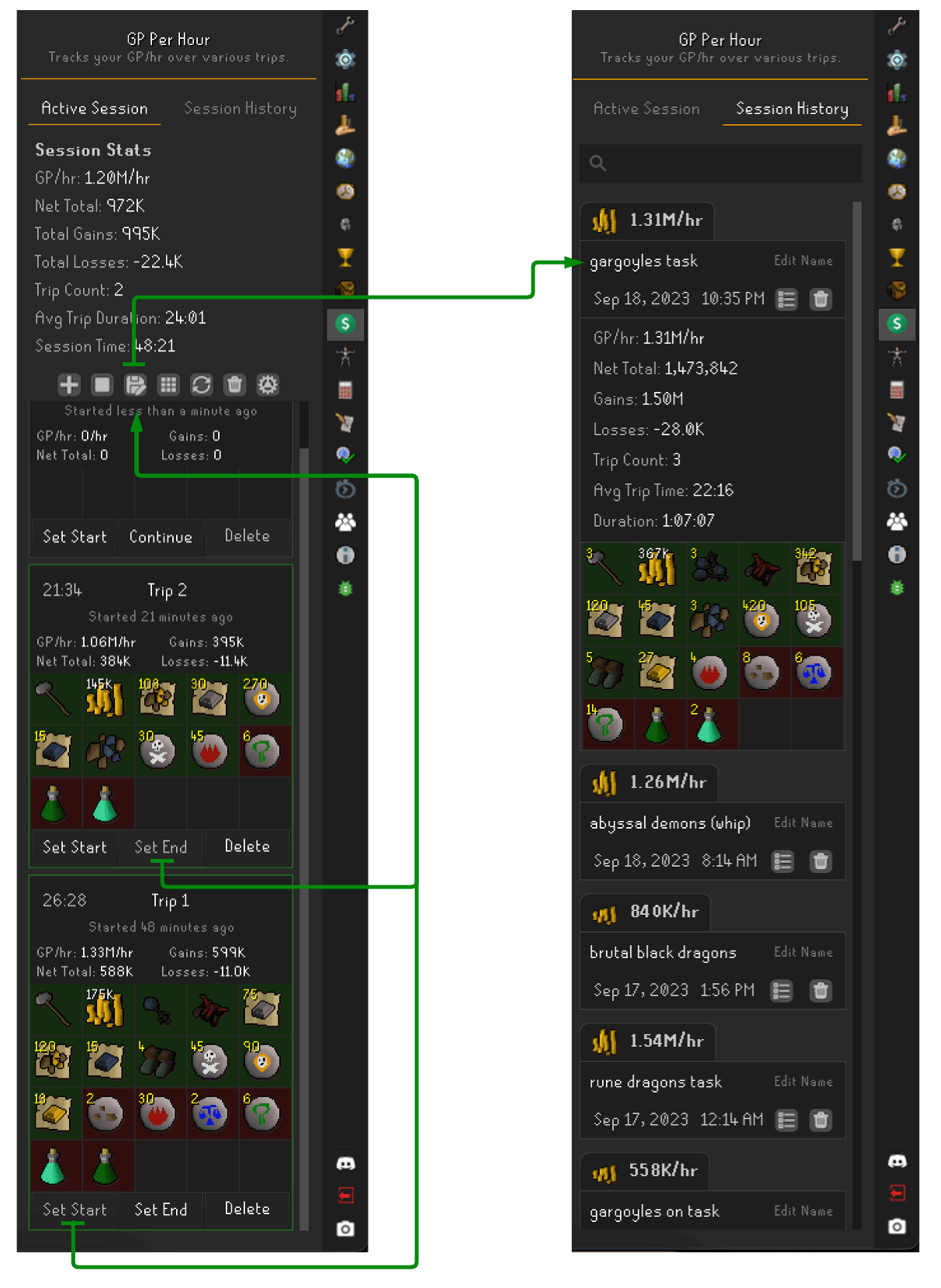Switch to the unselected Session History tab

[x=240, y=109]
